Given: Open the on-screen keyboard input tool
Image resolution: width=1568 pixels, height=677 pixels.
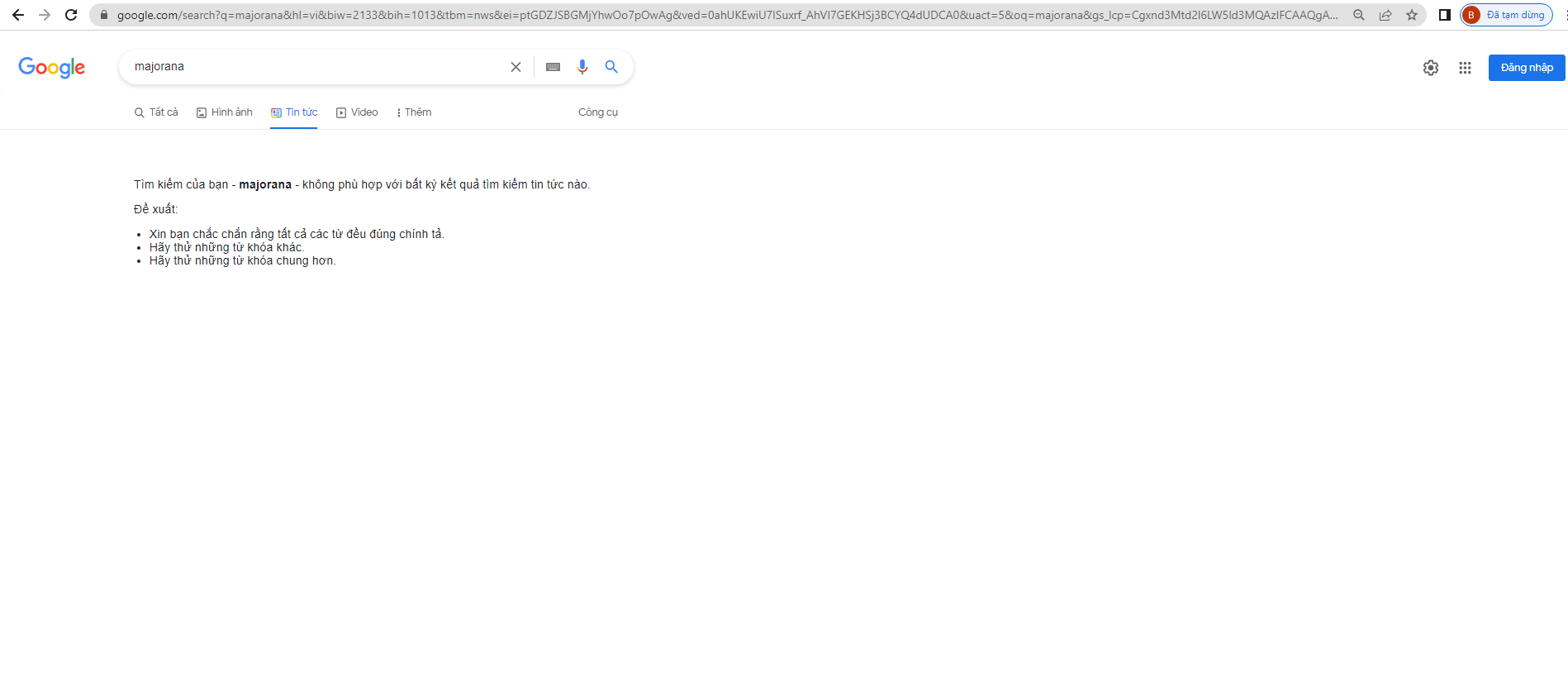Looking at the screenshot, I should tap(554, 67).
